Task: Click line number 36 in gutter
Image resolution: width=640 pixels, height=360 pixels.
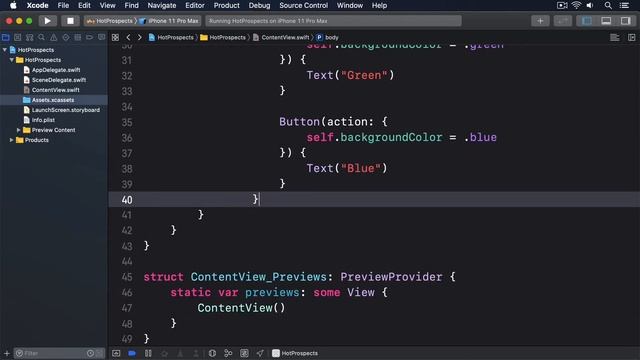Action: [127, 138]
